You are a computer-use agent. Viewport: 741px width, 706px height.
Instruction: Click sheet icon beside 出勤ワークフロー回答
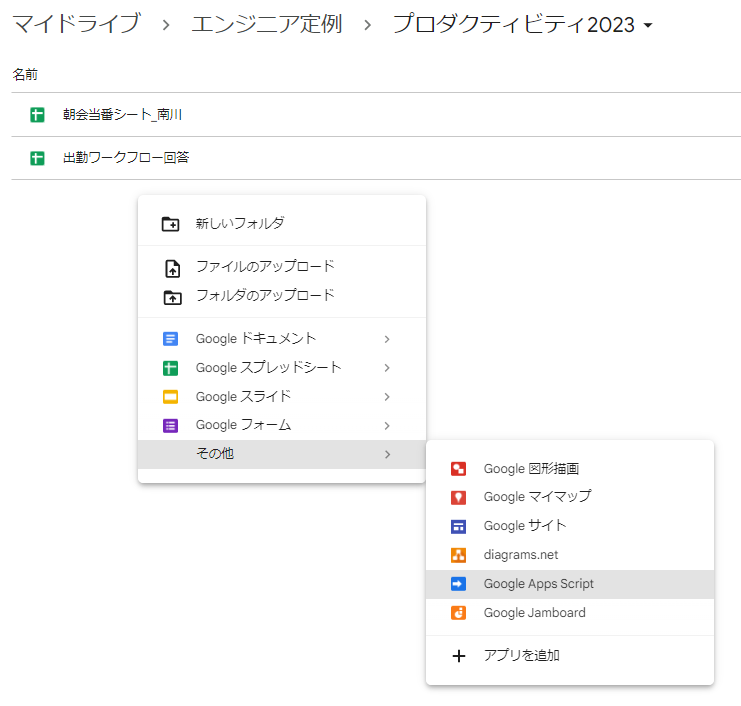tap(37, 158)
